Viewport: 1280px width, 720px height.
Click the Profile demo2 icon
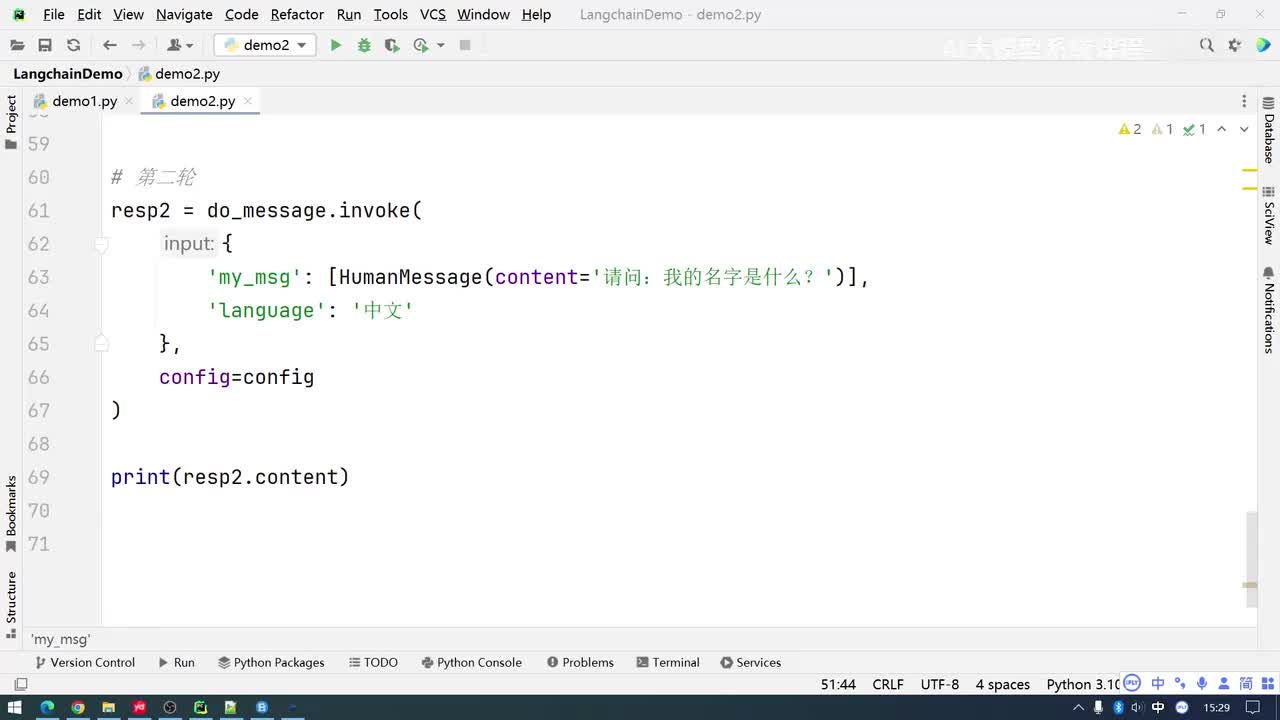tap(421, 45)
